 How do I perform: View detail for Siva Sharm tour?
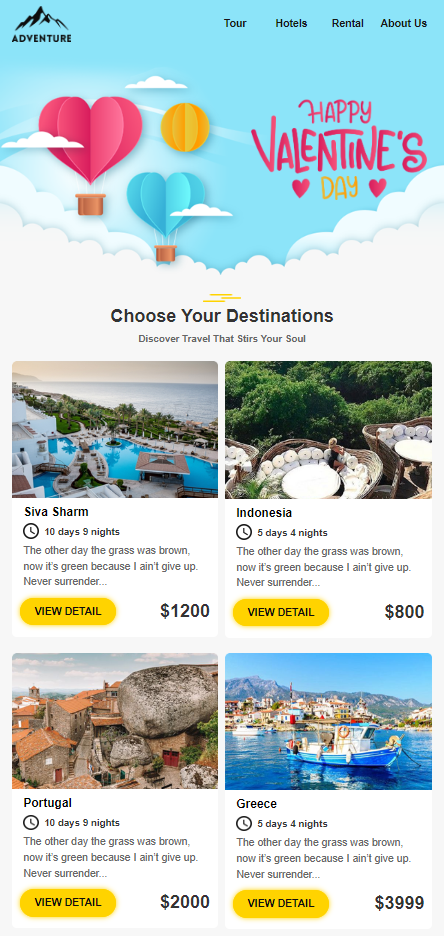(x=68, y=611)
